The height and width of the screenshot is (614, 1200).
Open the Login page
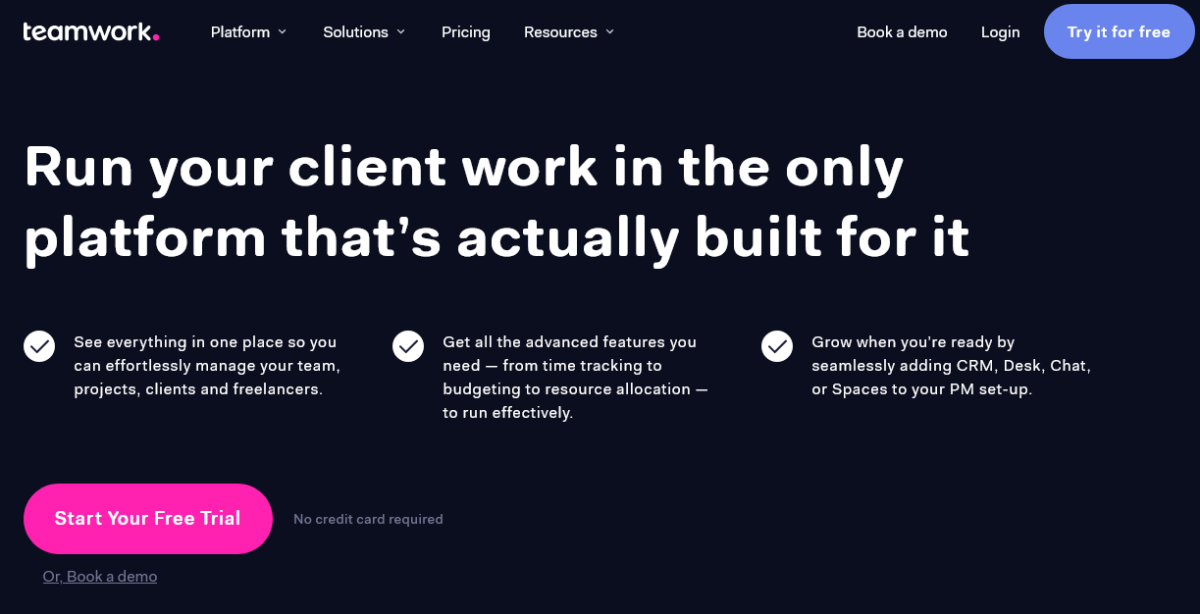pyautogui.click(x=1000, y=32)
